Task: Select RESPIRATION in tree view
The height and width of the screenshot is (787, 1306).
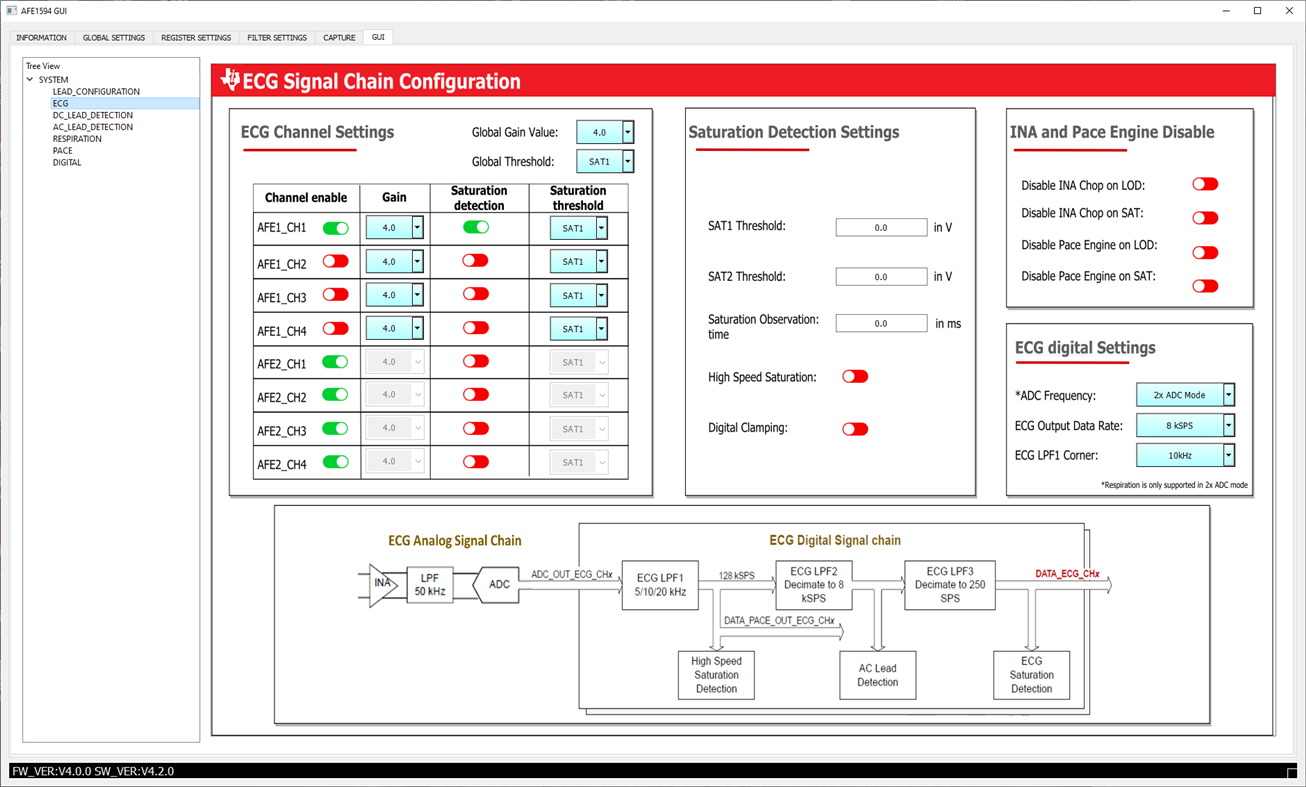Action: tap(77, 139)
